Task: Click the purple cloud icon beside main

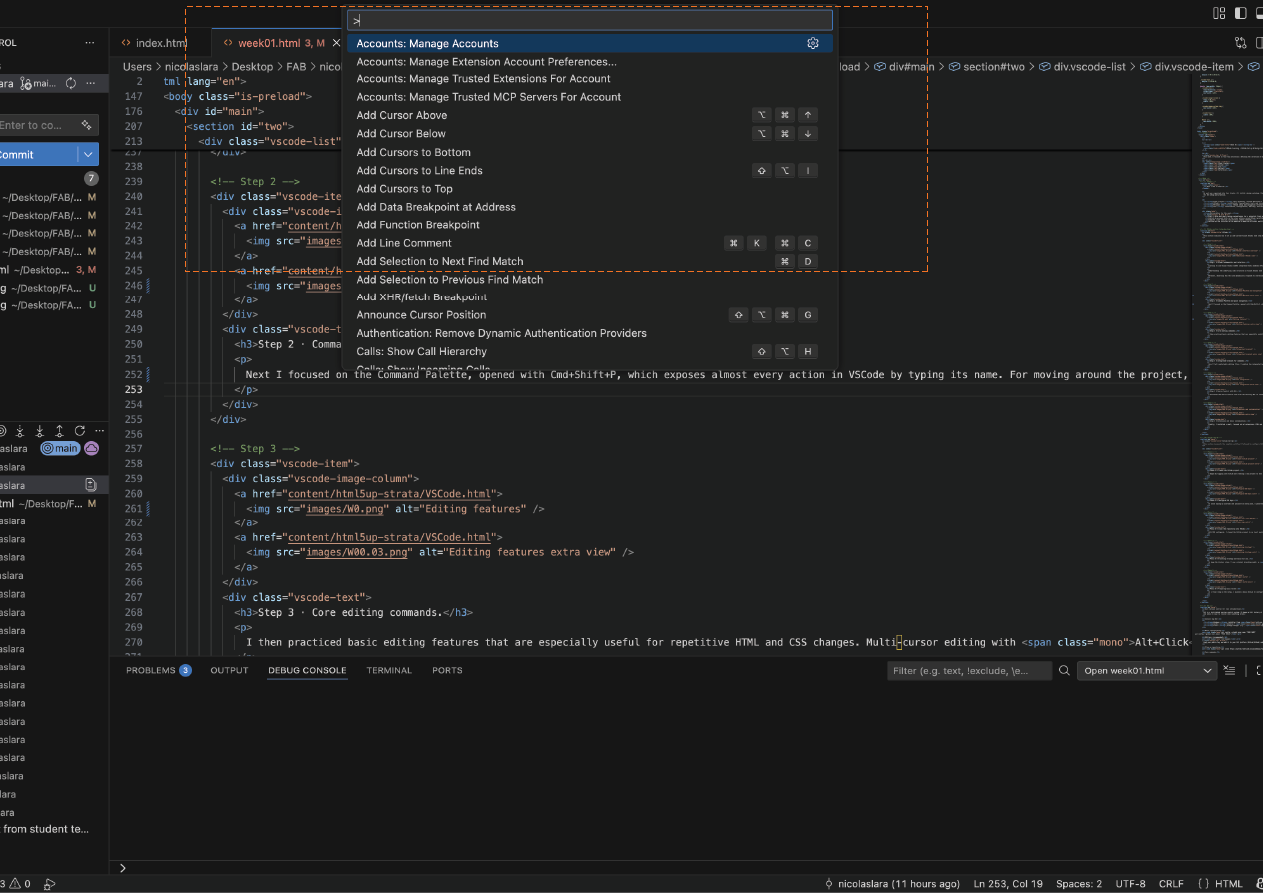Action: click(x=91, y=449)
